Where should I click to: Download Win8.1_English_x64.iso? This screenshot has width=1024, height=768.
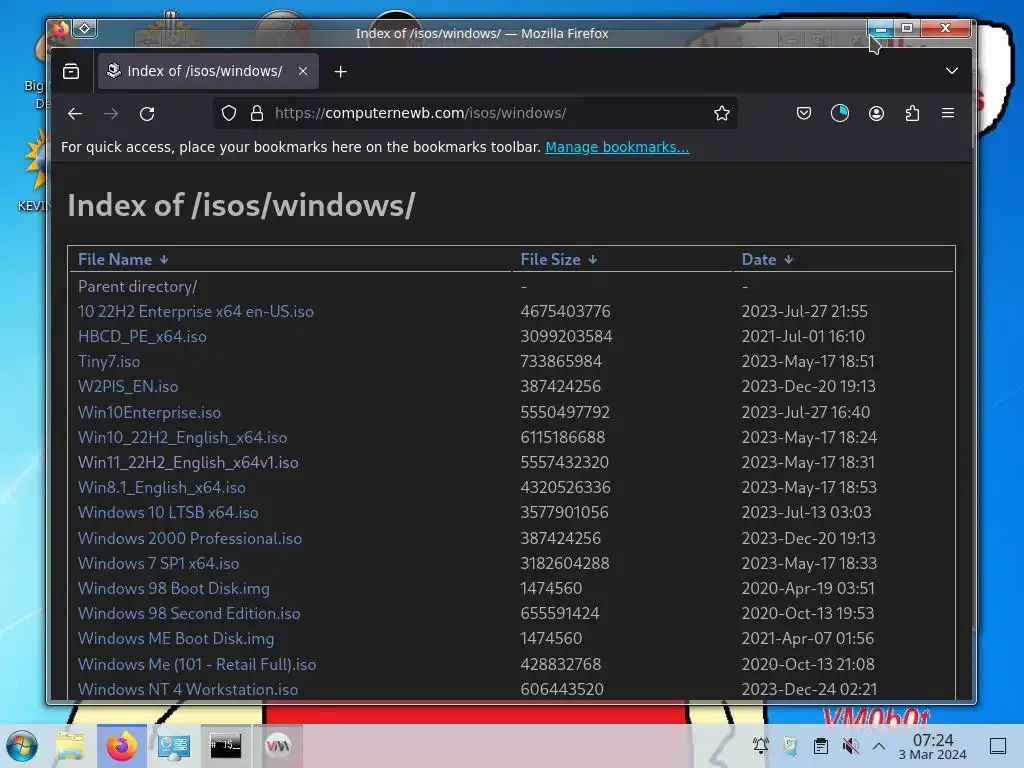(x=161, y=488)
